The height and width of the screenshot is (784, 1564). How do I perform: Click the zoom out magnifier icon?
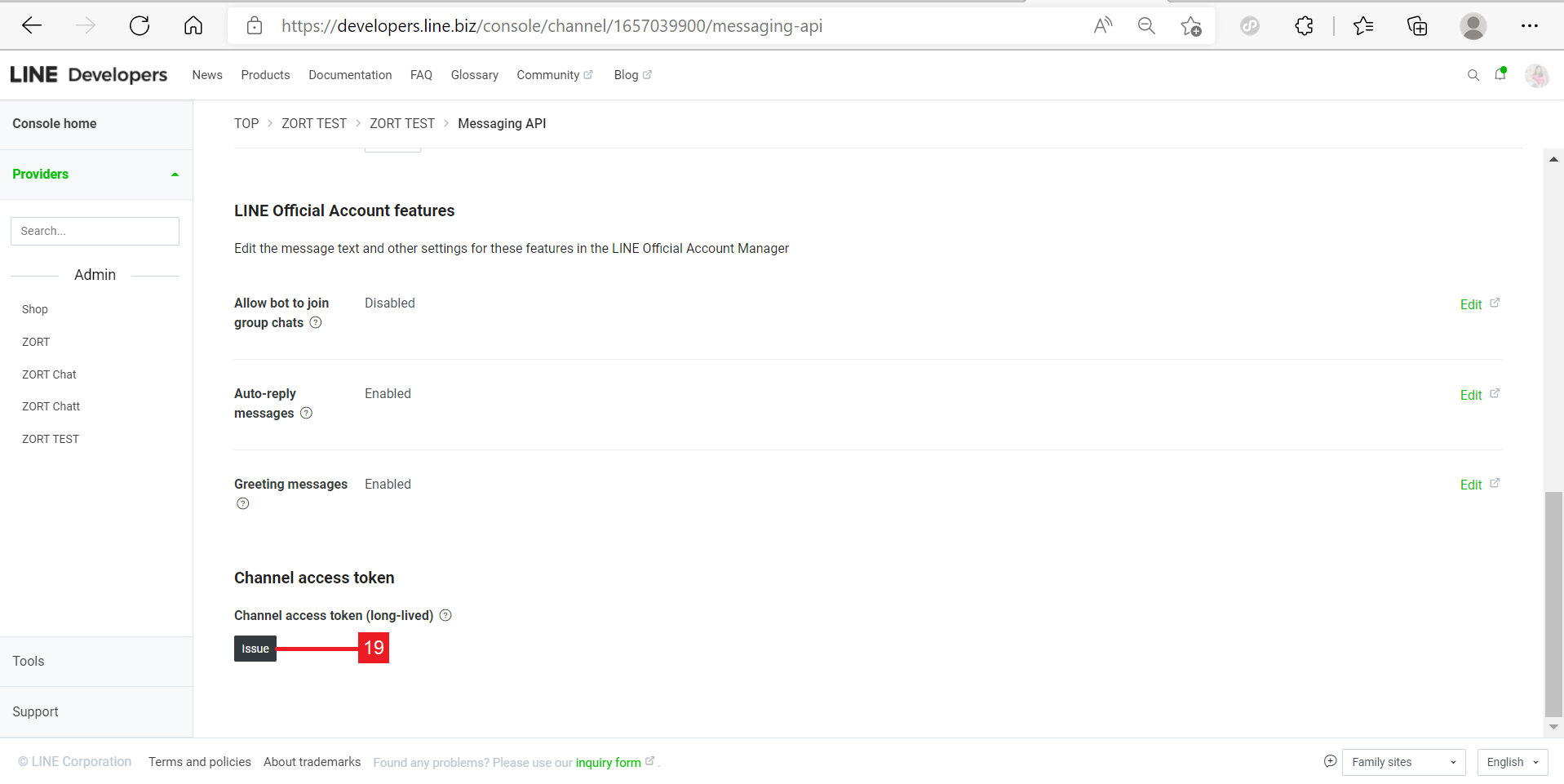[1146, 26]
